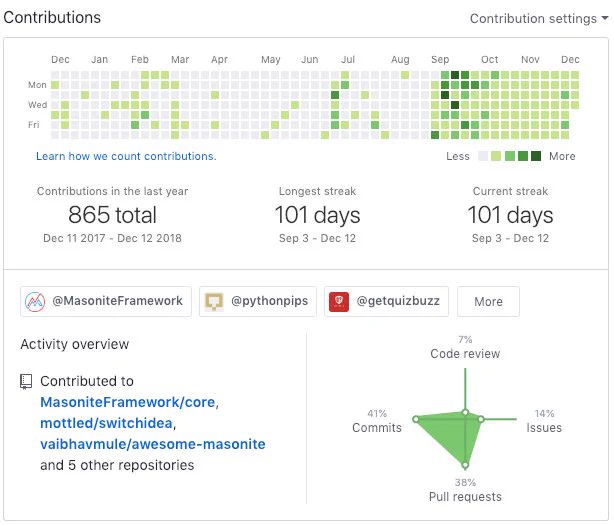The height and width of the screenshot is (525, 614).
Task: Click the 'Wed' weekday label on graph
Action: point(38,105)
